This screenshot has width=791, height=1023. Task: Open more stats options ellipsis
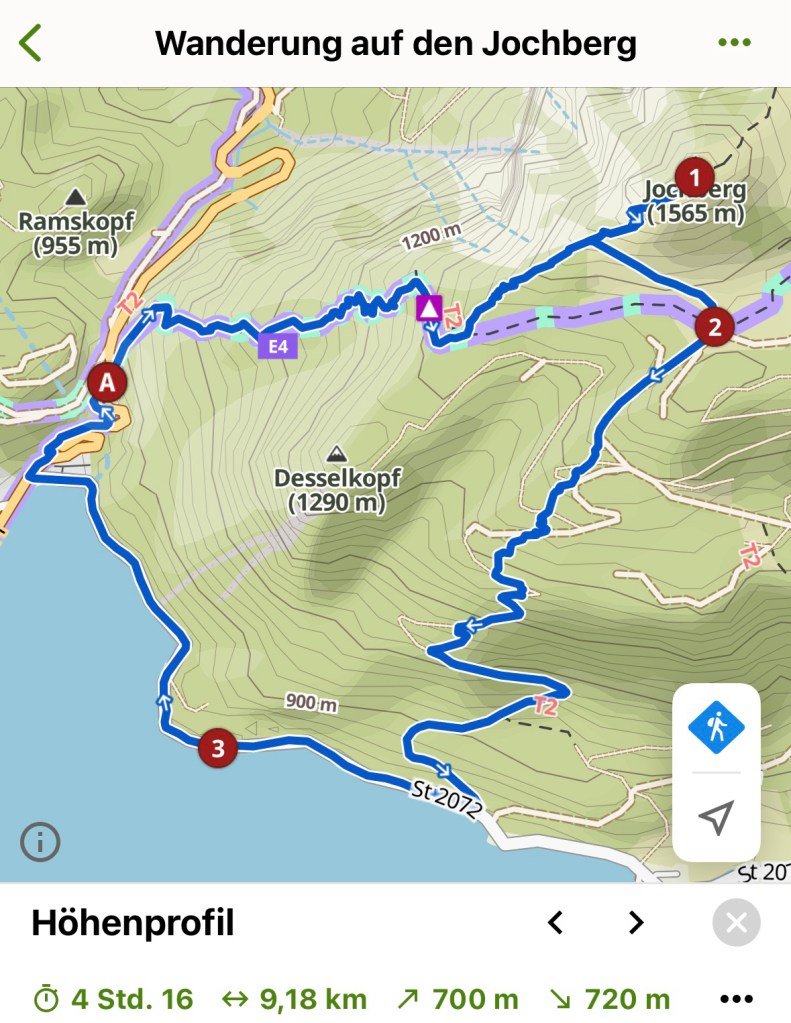(736, 999)
